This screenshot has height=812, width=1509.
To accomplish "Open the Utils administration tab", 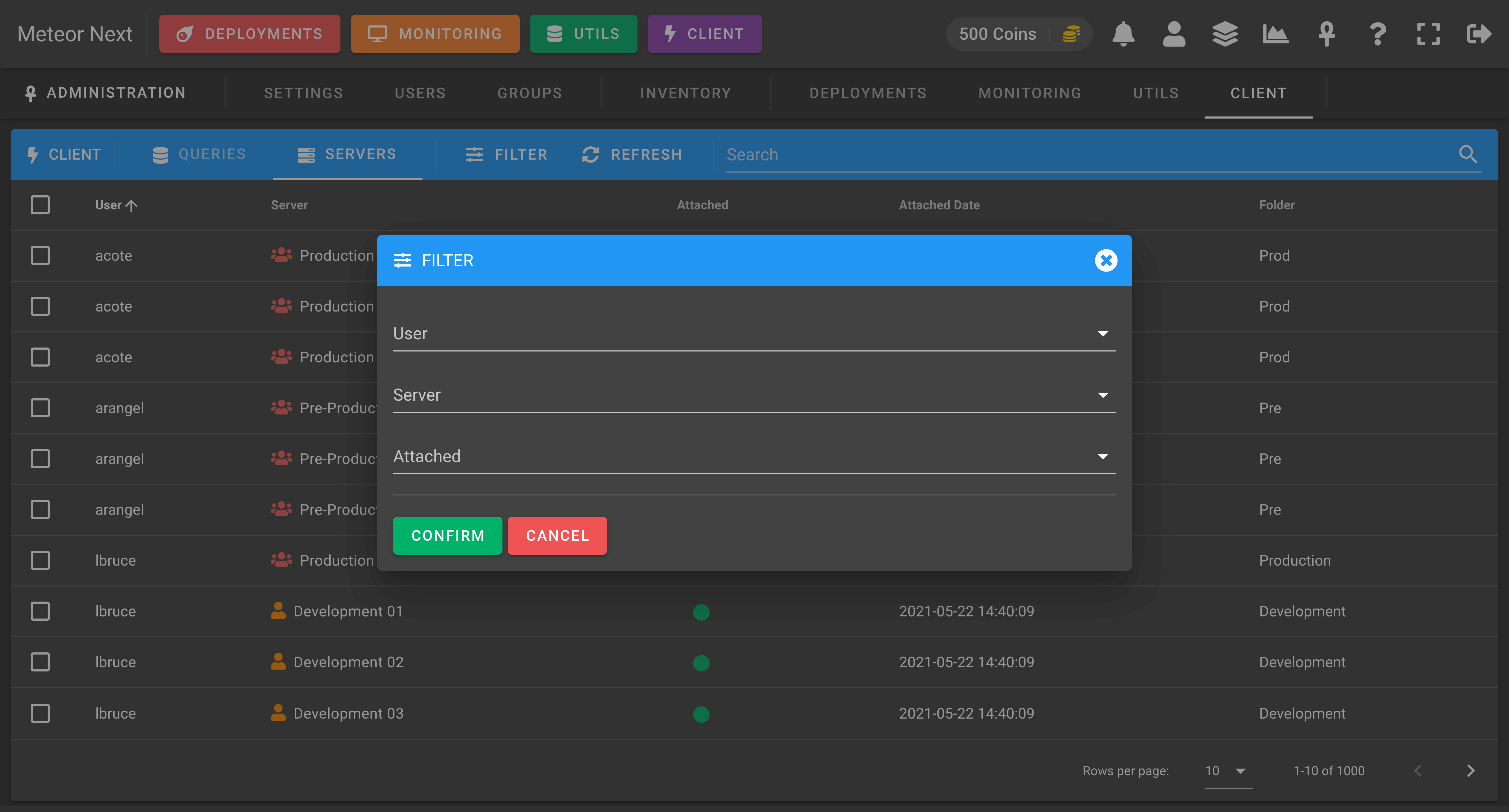I will click(x=1156, y=93).
